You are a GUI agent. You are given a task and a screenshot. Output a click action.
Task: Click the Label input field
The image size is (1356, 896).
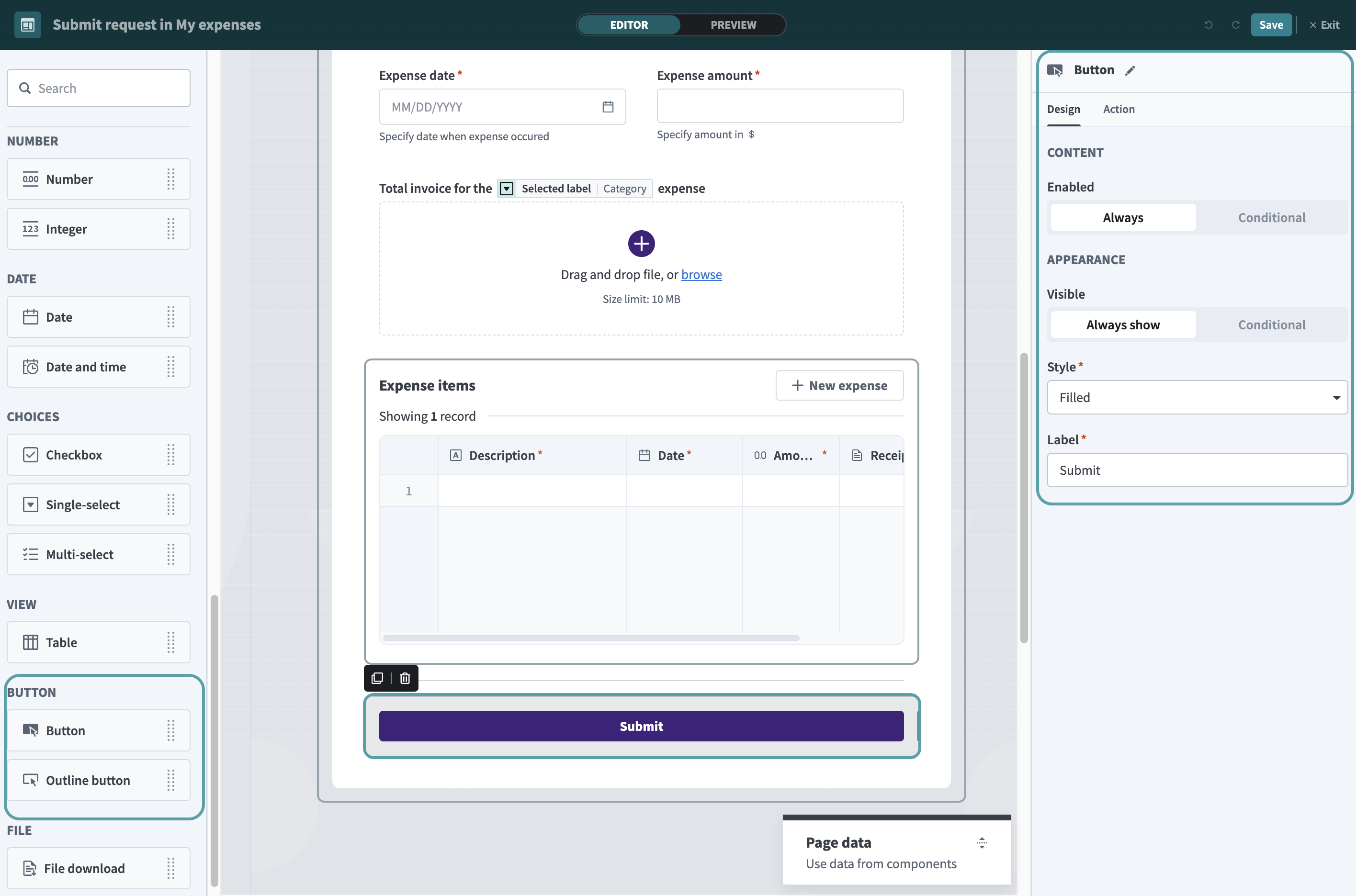(1197, 470)
